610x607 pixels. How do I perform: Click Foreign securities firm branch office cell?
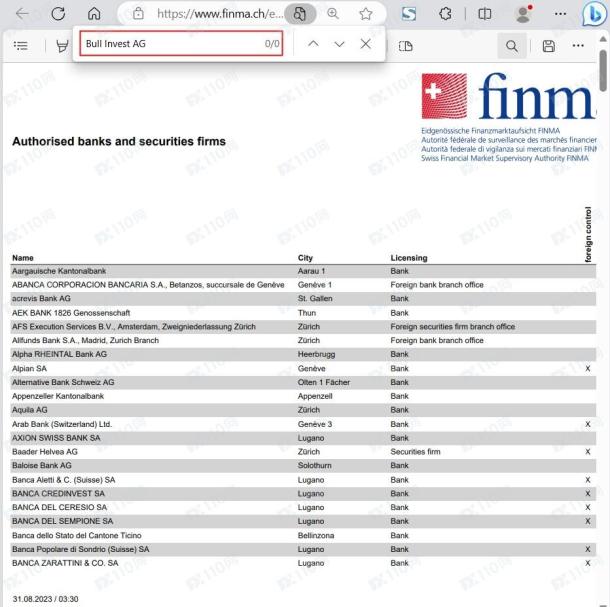click(452, 326)
